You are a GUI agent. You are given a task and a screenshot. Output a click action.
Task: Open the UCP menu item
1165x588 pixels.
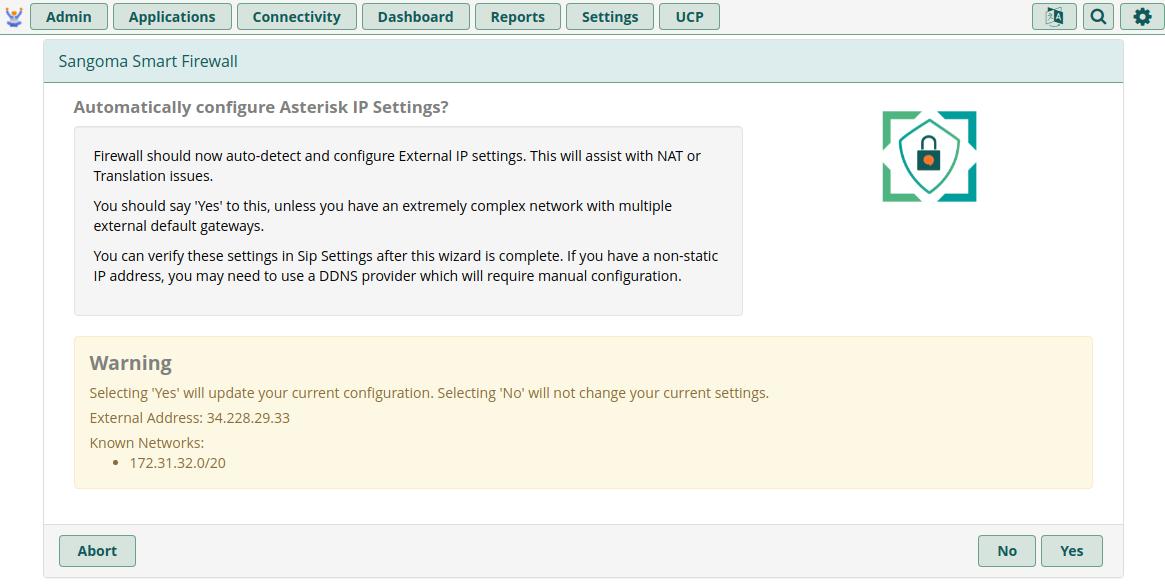pyautogui.click(x=689, y=17)
